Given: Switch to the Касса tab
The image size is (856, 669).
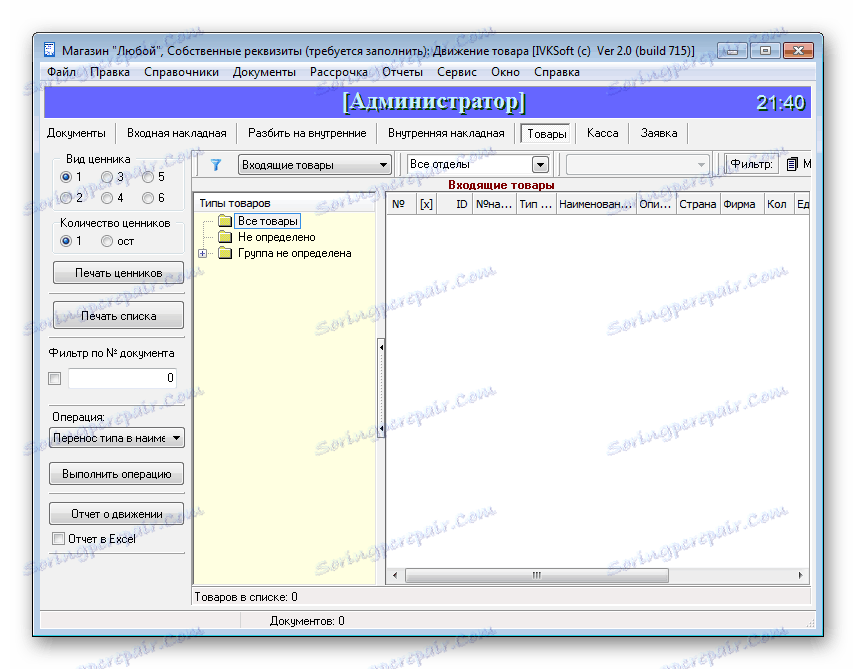Looking at the screenshot, I should (x=603, y=133).
